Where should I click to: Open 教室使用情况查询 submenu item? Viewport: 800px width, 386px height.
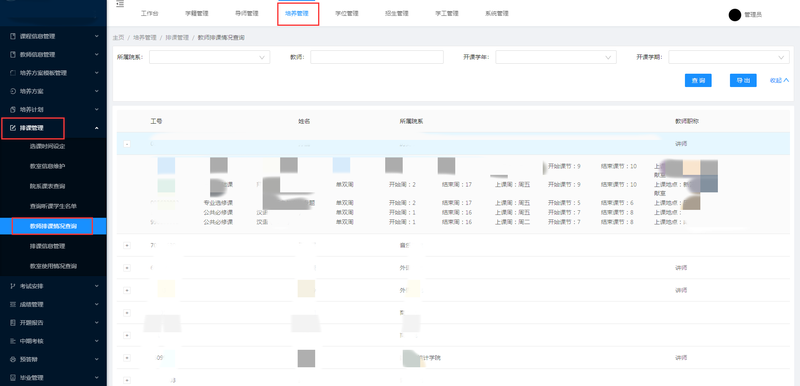(53, 266)
